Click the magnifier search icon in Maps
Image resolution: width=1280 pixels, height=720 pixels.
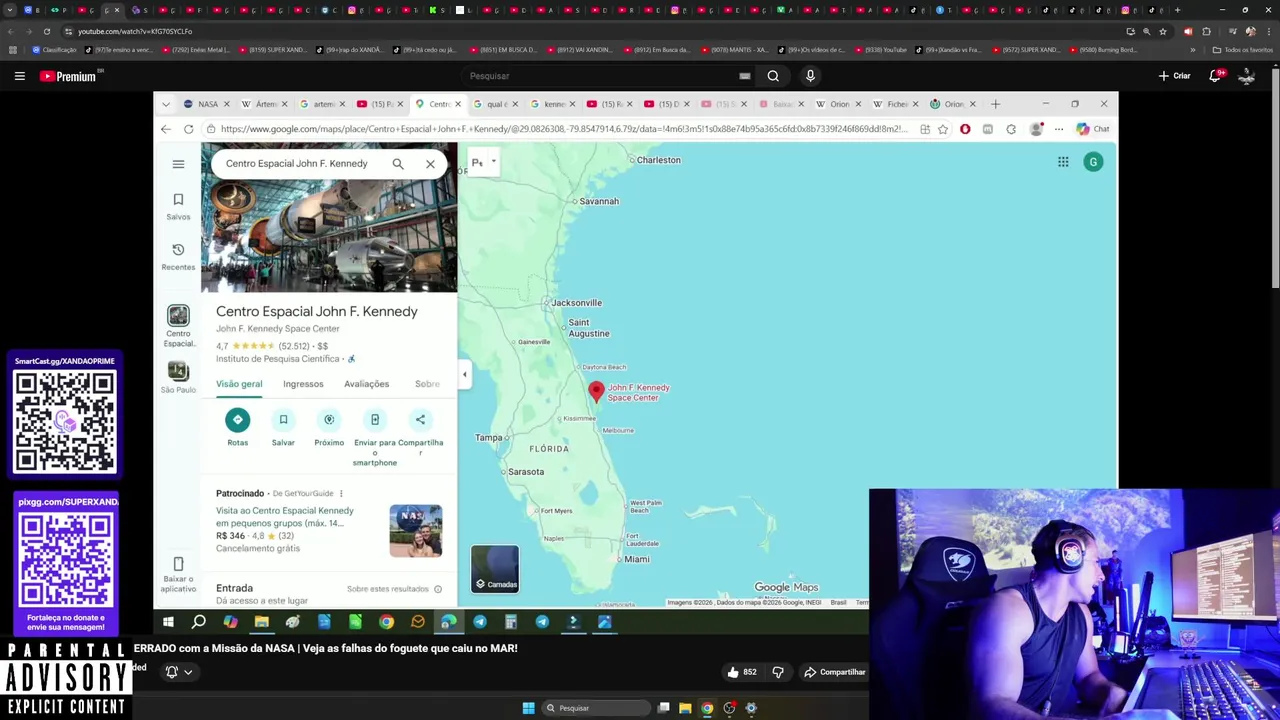click(398, 164)
